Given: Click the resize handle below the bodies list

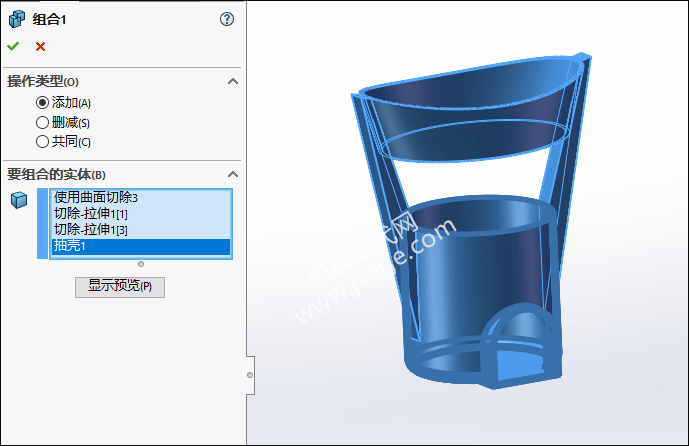Looking at the screenshot, I should click(141, 264).
